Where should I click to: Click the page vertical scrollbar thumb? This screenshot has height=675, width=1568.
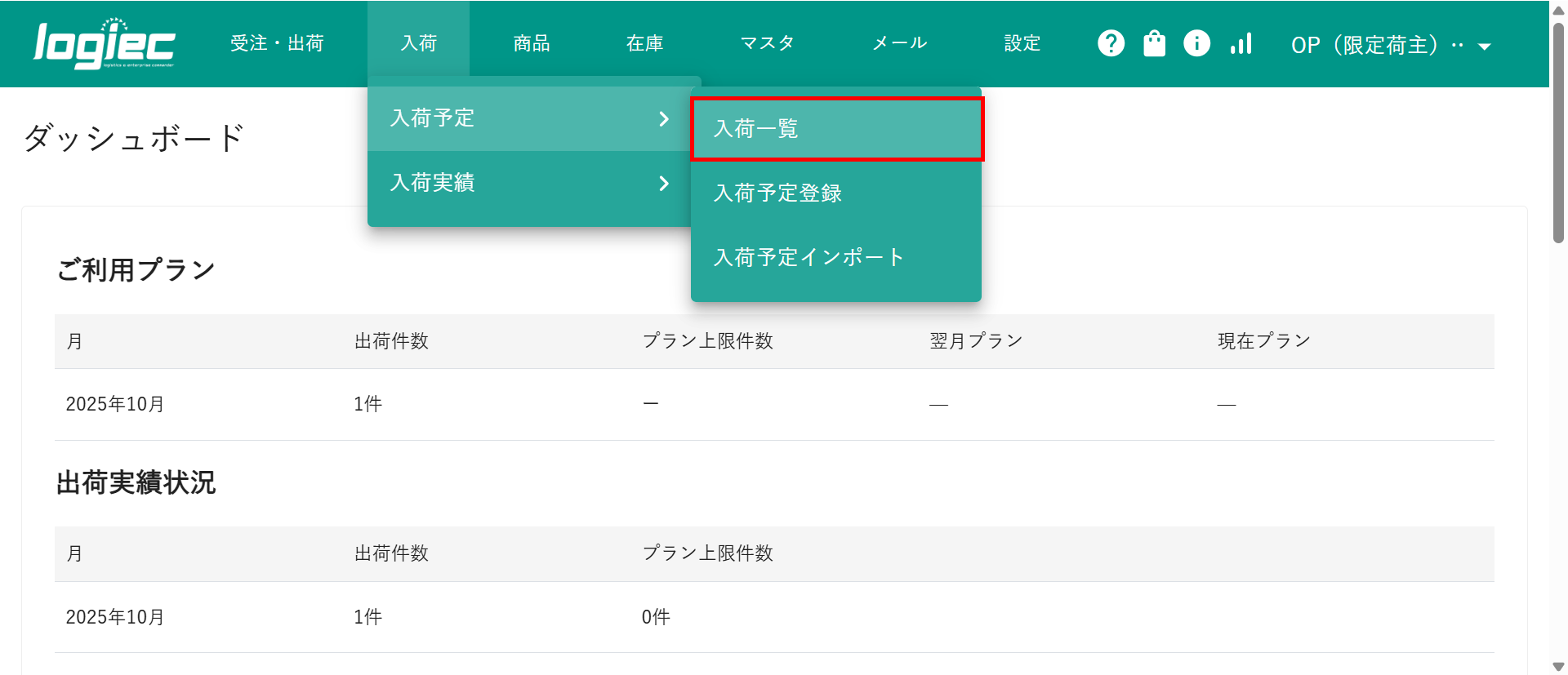[1558, 131]
